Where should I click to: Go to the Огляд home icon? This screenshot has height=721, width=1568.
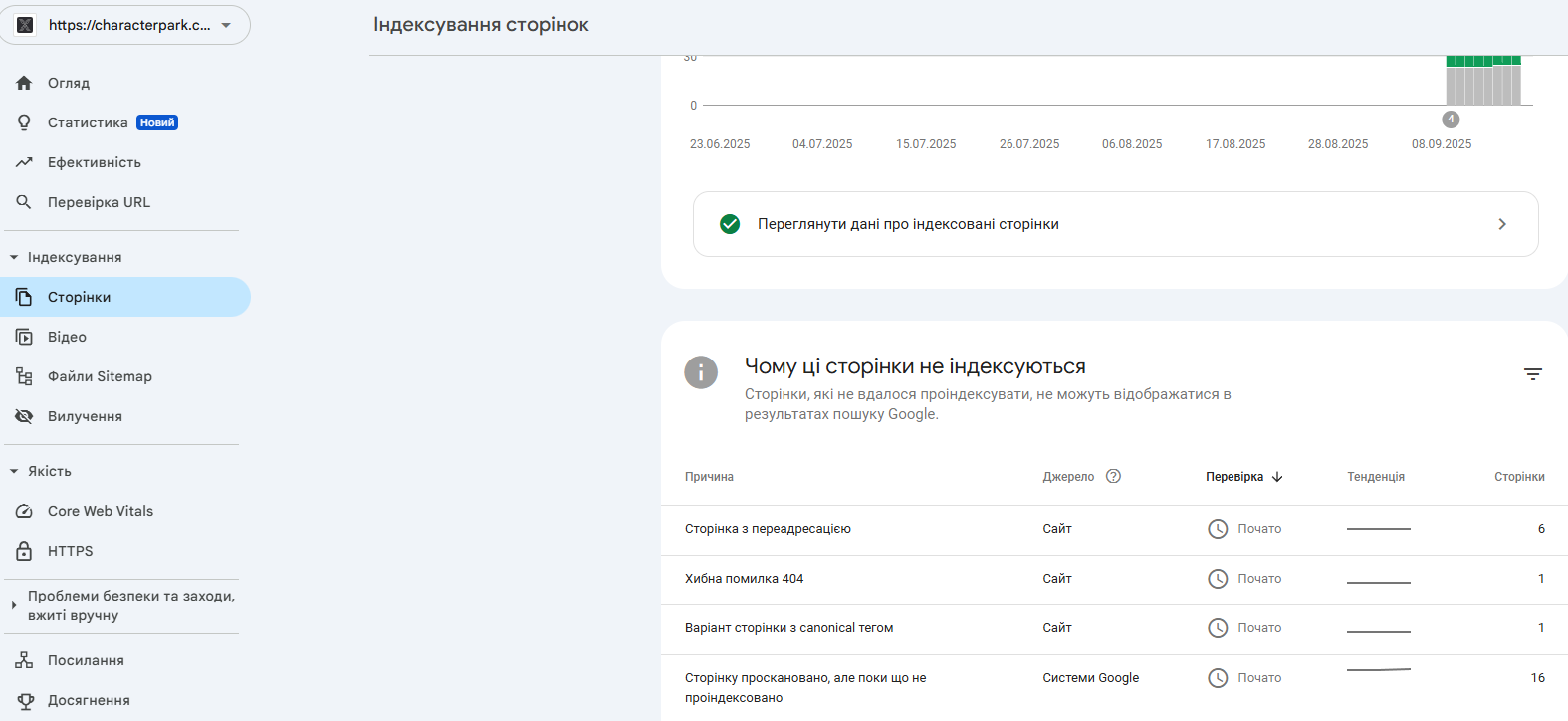coord(24,83)
